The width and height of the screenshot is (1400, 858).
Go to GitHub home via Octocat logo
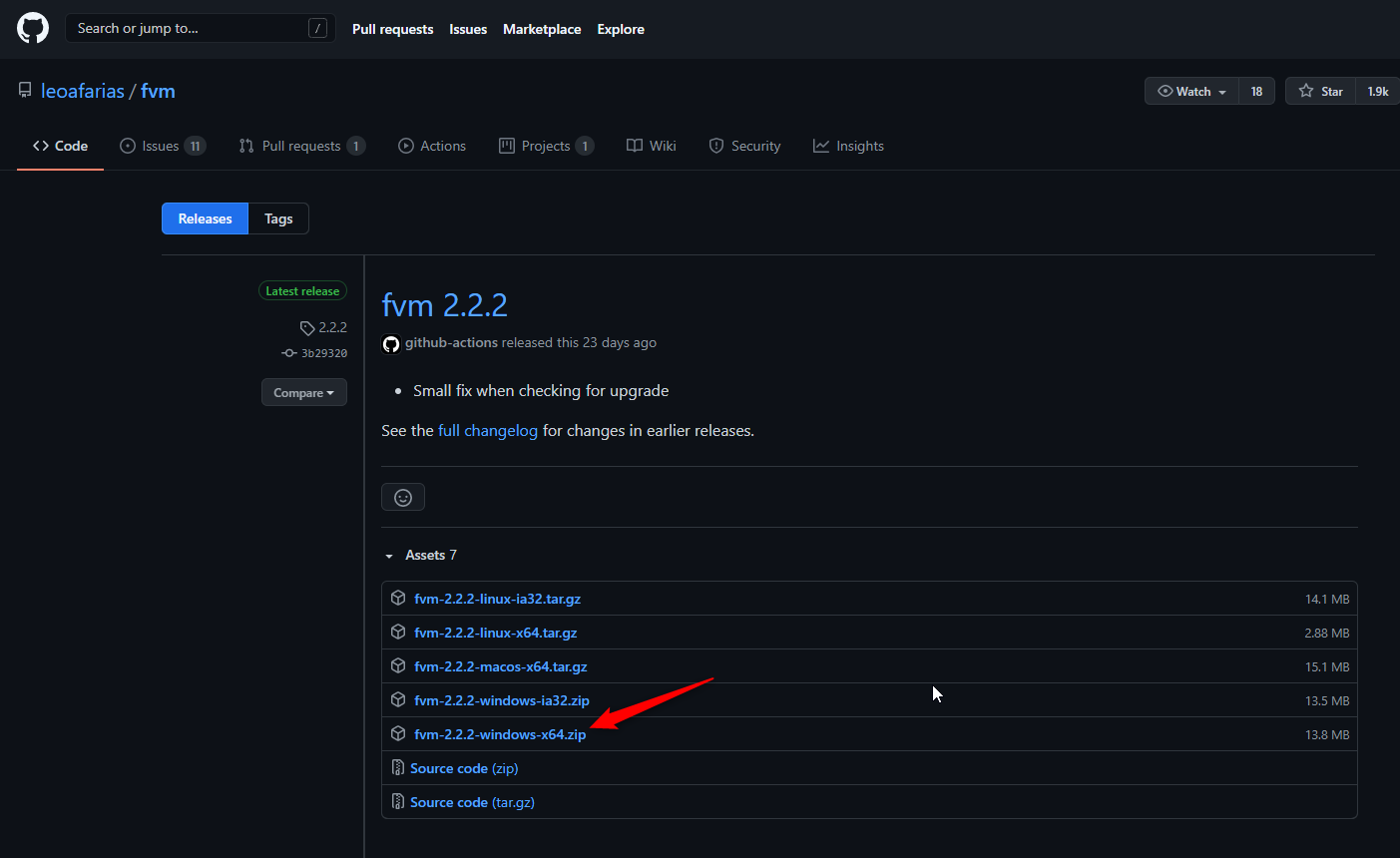coord(33,28)
